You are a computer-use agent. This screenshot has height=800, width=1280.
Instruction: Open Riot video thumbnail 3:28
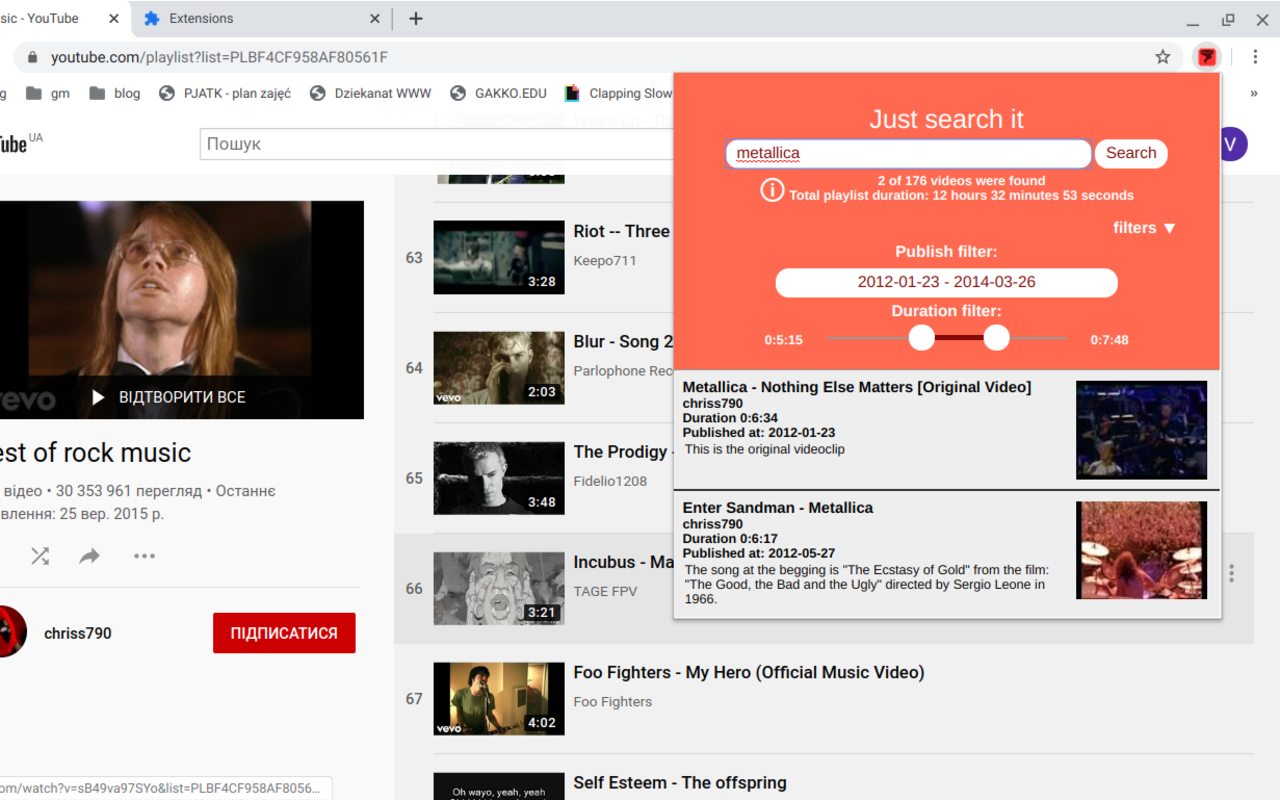(x=499, y=257)
